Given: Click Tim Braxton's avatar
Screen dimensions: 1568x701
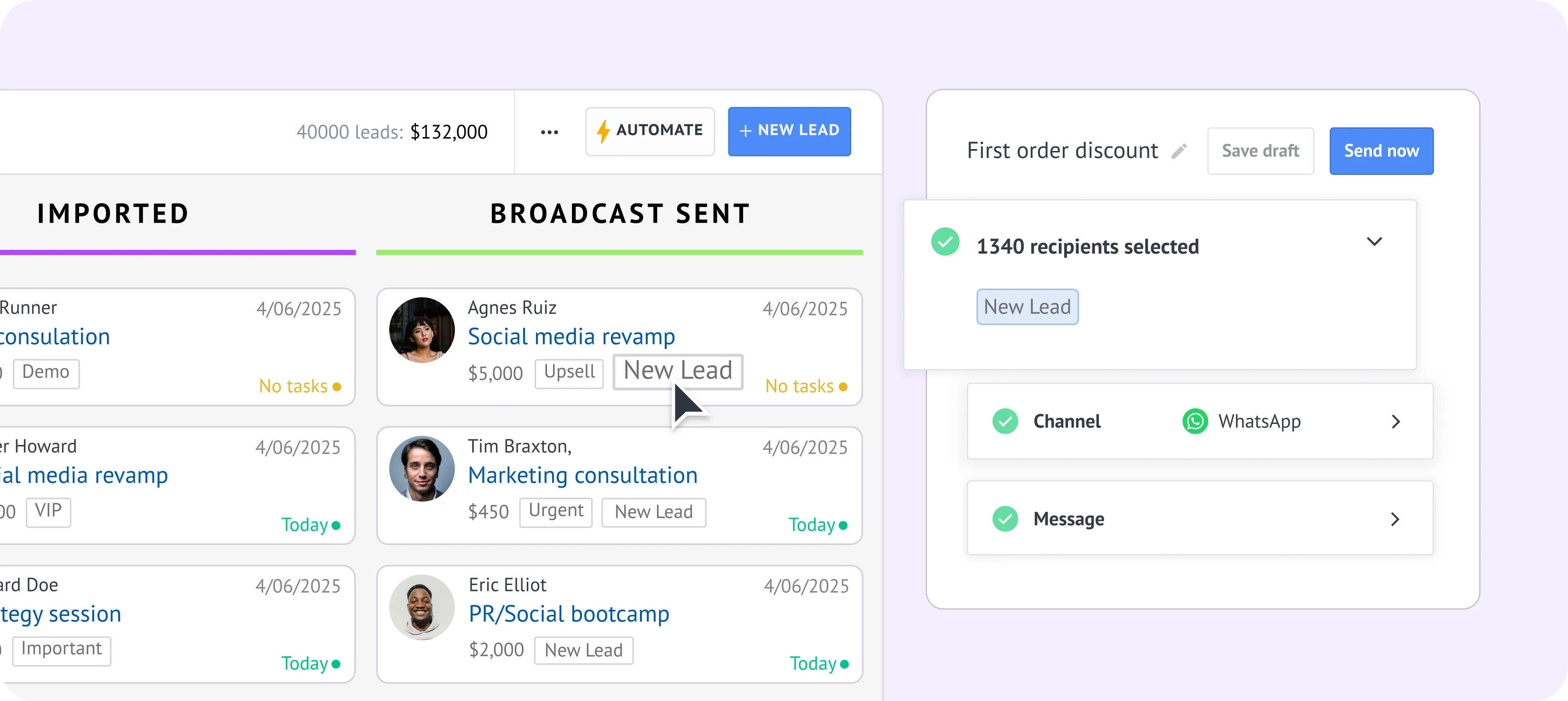Looking at the screenshot, I should pos(422,469).
